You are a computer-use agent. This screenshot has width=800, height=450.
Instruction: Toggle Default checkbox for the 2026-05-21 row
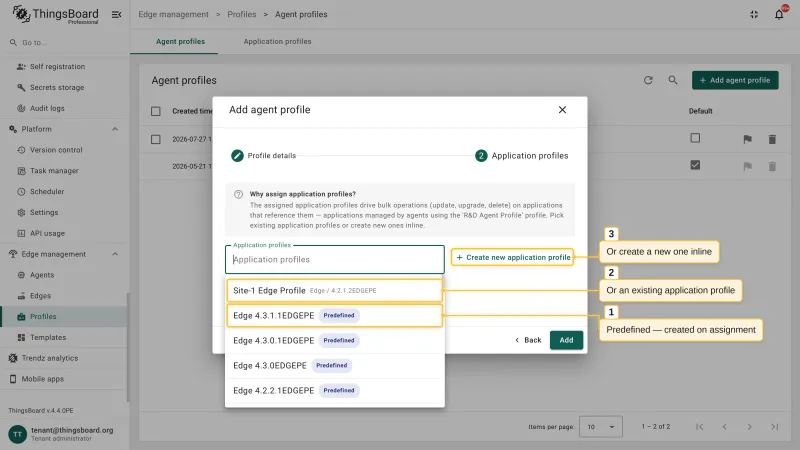pyautogui.click(x=695, y=165)
